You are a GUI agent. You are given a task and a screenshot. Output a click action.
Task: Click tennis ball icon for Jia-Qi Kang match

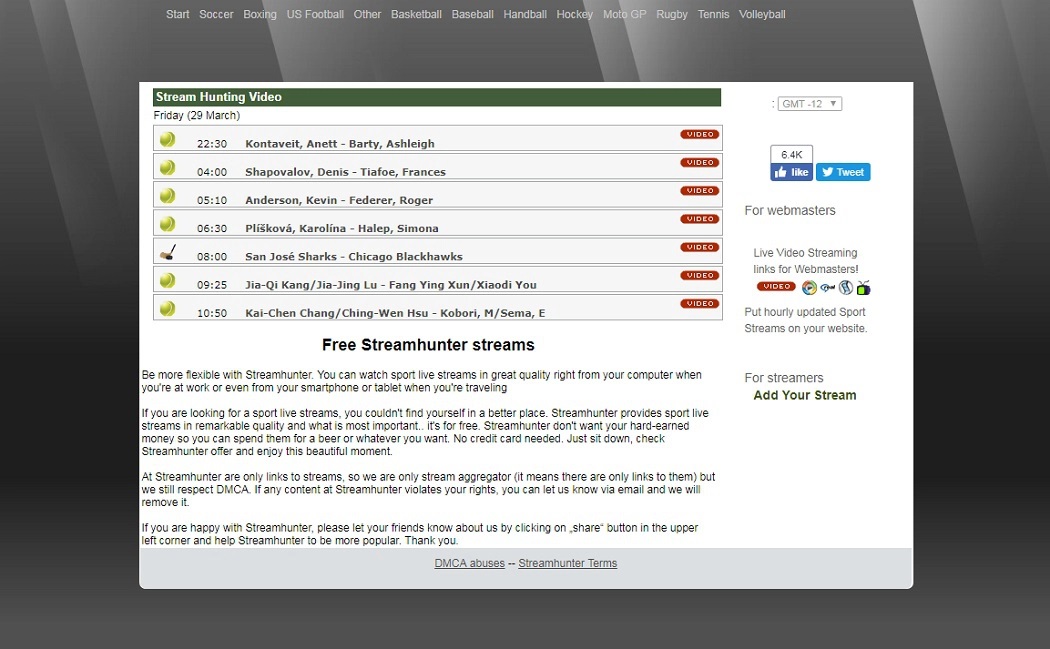[167, 280]
